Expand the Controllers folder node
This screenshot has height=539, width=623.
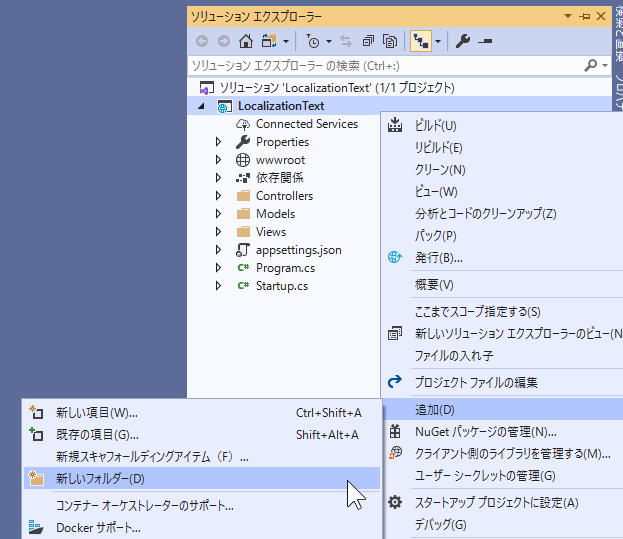point(219,196)
